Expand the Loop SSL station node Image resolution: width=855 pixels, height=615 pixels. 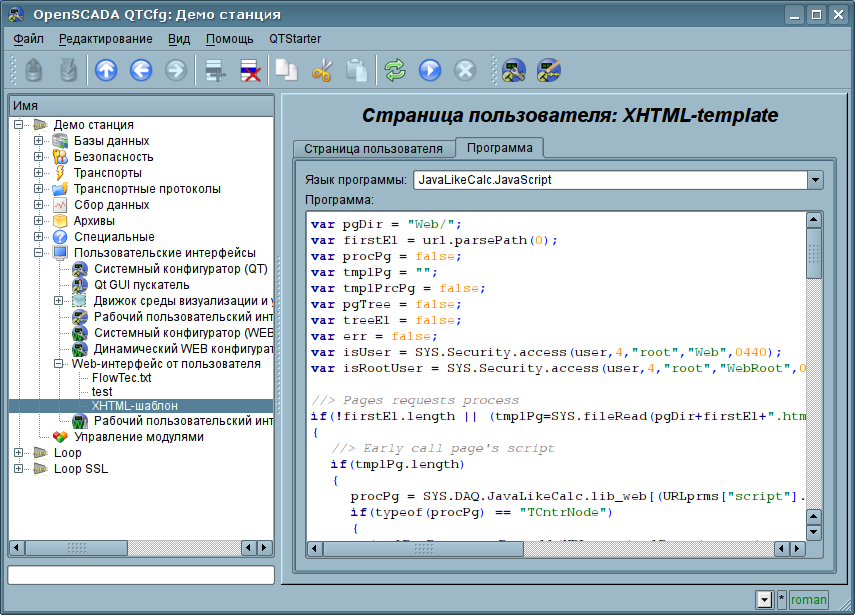(18, 469)
